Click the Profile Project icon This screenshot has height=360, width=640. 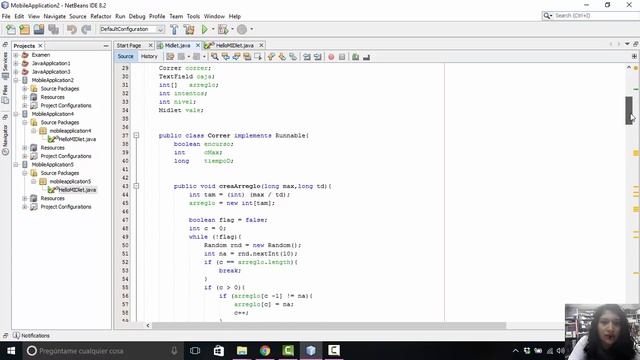pos(242,29)
